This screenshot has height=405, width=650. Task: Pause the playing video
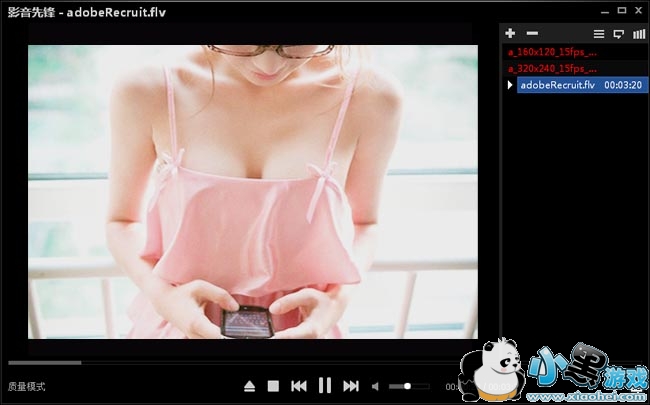coord(325,386)
